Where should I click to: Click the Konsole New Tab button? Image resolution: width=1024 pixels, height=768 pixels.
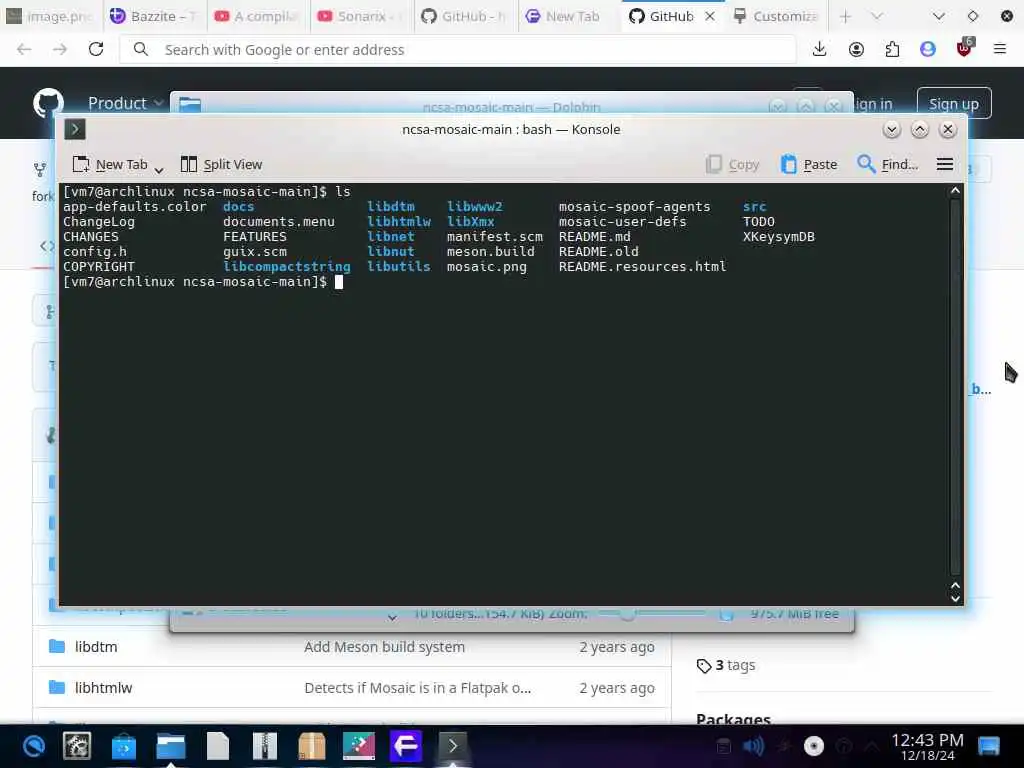(x=110, y=165)
